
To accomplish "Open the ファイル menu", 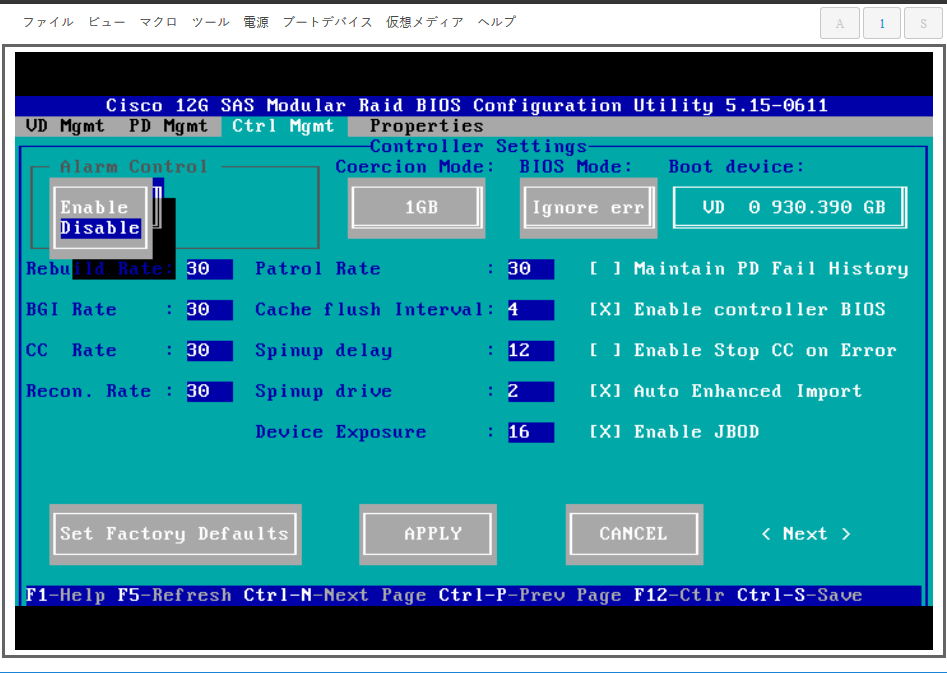I will pos(48,22).
